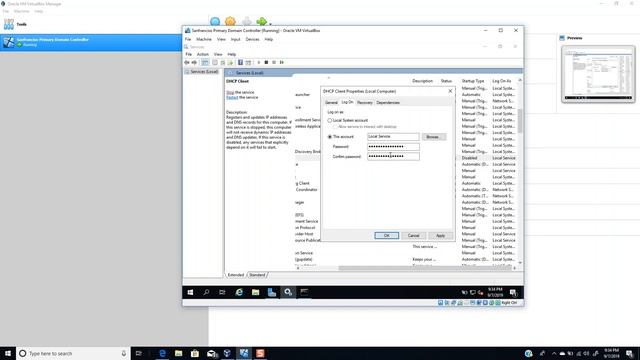This screenshot has width=640, height=360.
Task: Select the This account radio button
Action: click(x=330, y=137)
